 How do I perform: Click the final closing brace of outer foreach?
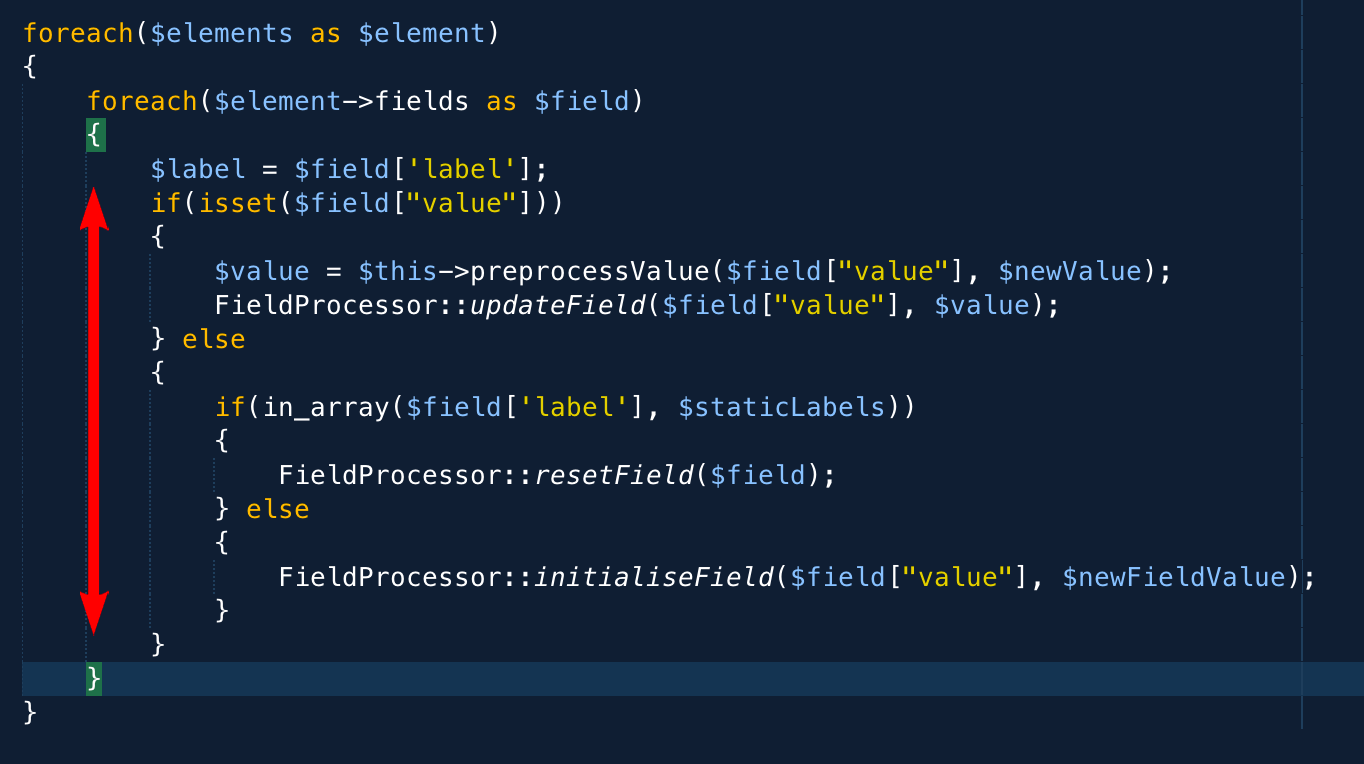30,713
